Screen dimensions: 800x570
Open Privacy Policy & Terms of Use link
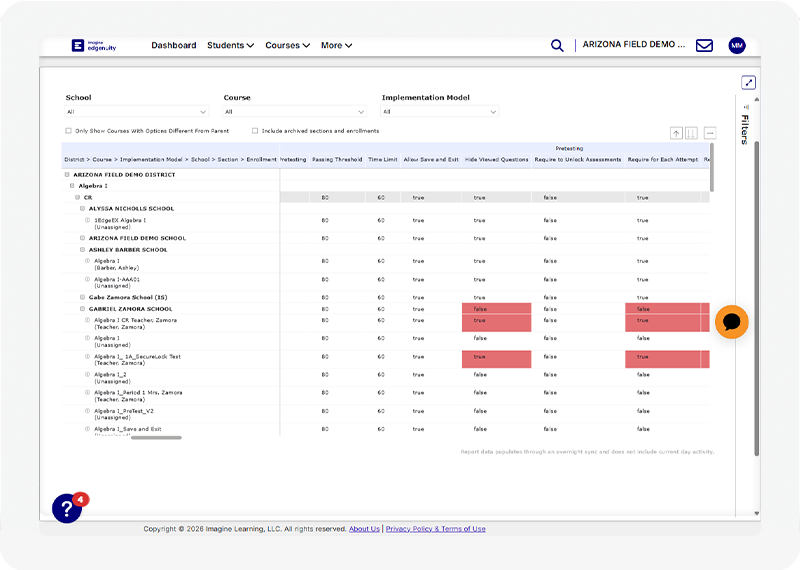tap(435, 529)
